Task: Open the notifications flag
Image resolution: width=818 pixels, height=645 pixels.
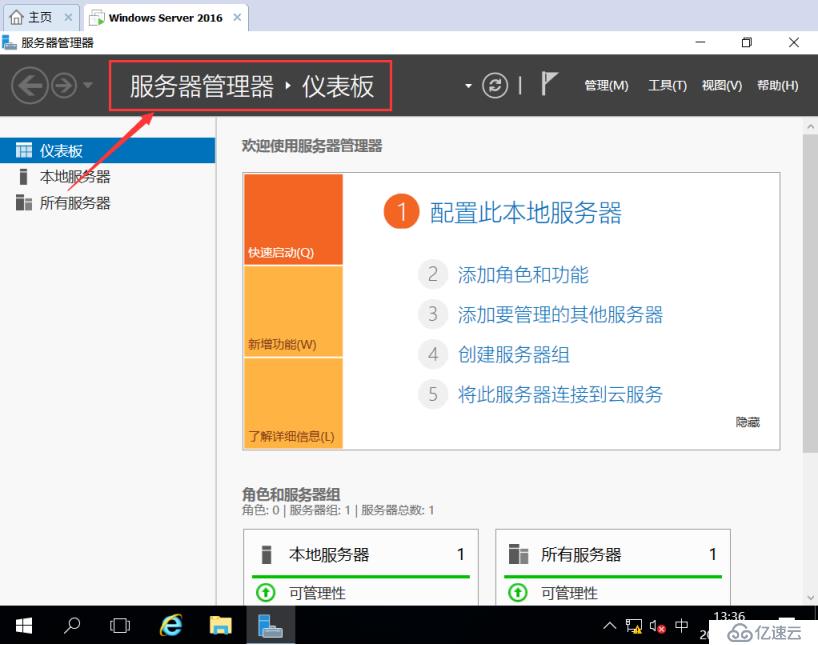Action: [x=549, y=83]
